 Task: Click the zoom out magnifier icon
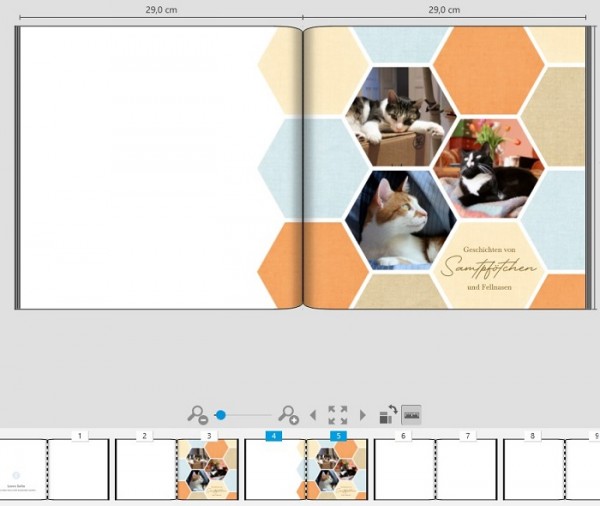tap(197, 415)
